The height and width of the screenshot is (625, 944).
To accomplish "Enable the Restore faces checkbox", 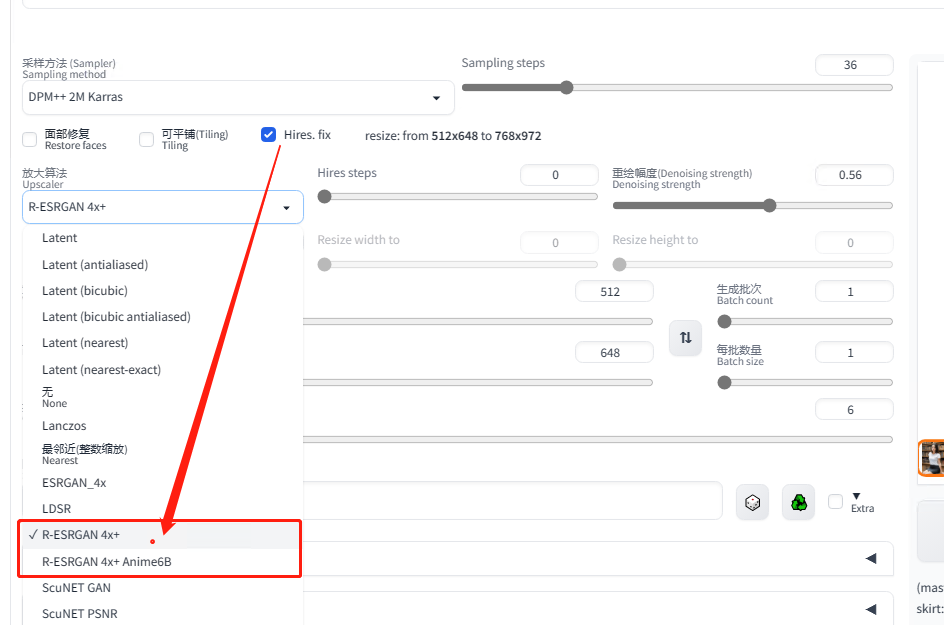I will [x=30, y=138].
